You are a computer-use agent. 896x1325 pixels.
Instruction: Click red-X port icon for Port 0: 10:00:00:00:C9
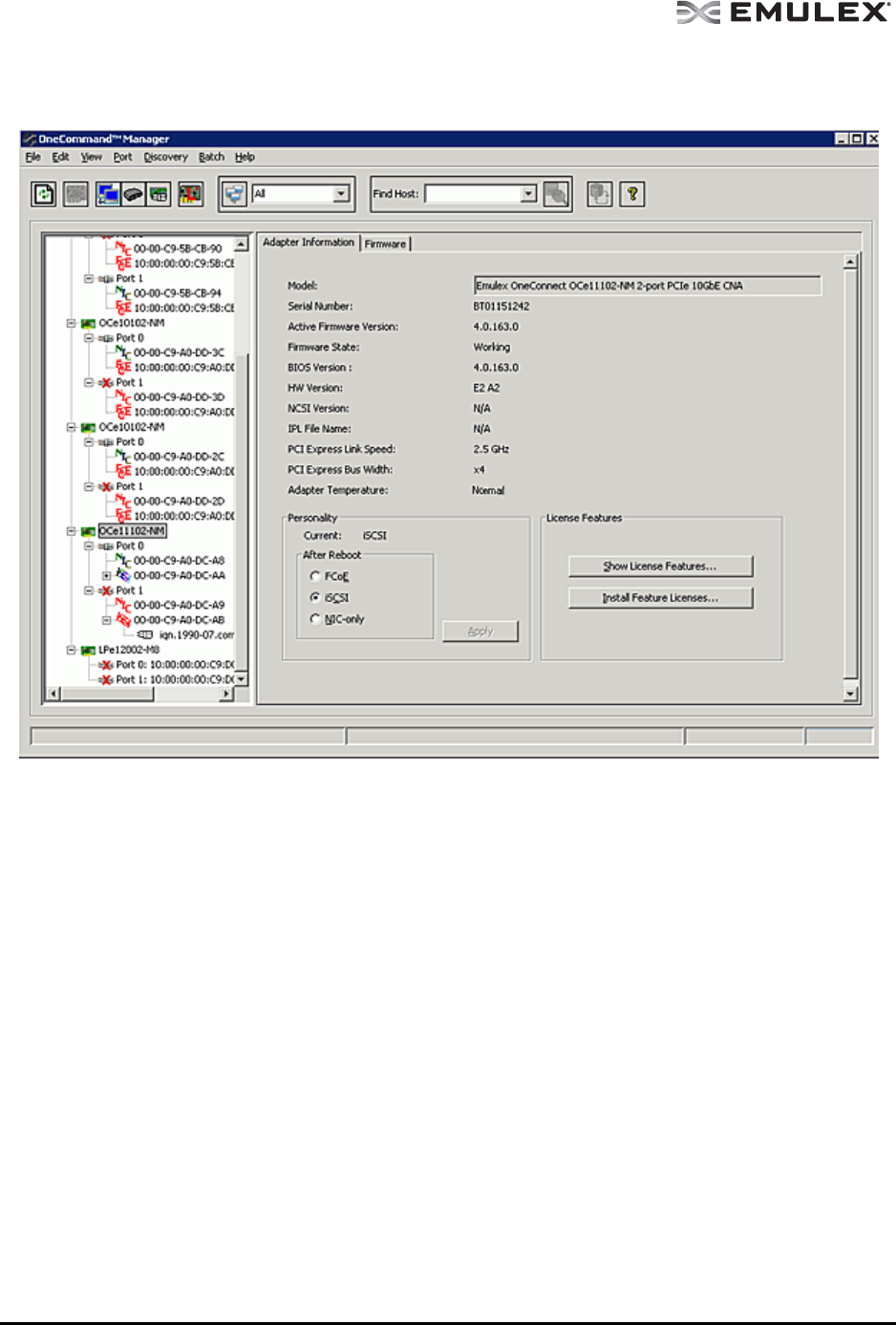pyautogui.click(x=106, y=665)
